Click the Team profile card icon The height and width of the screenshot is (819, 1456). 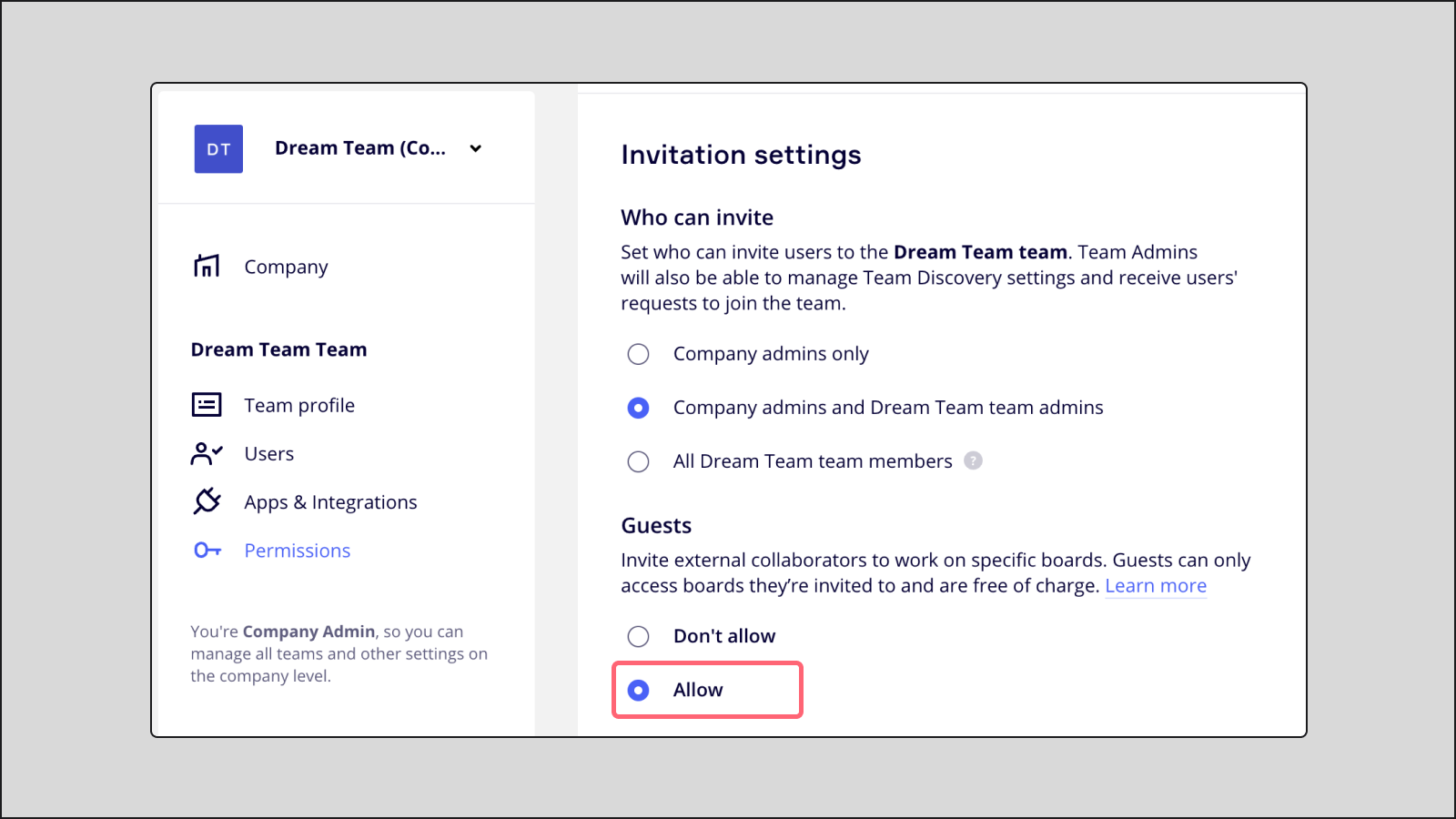(207, 405)
